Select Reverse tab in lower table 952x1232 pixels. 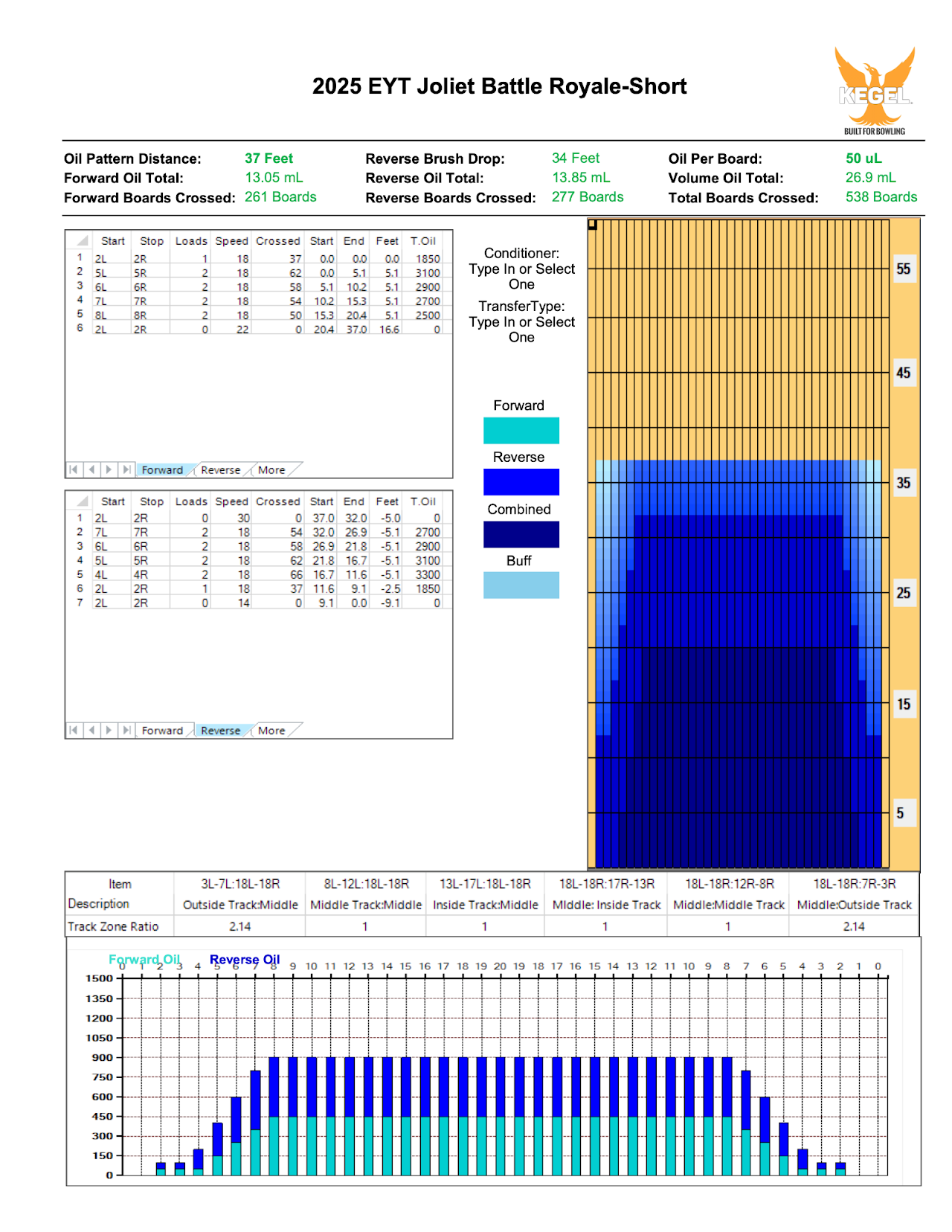click(220, 731)
